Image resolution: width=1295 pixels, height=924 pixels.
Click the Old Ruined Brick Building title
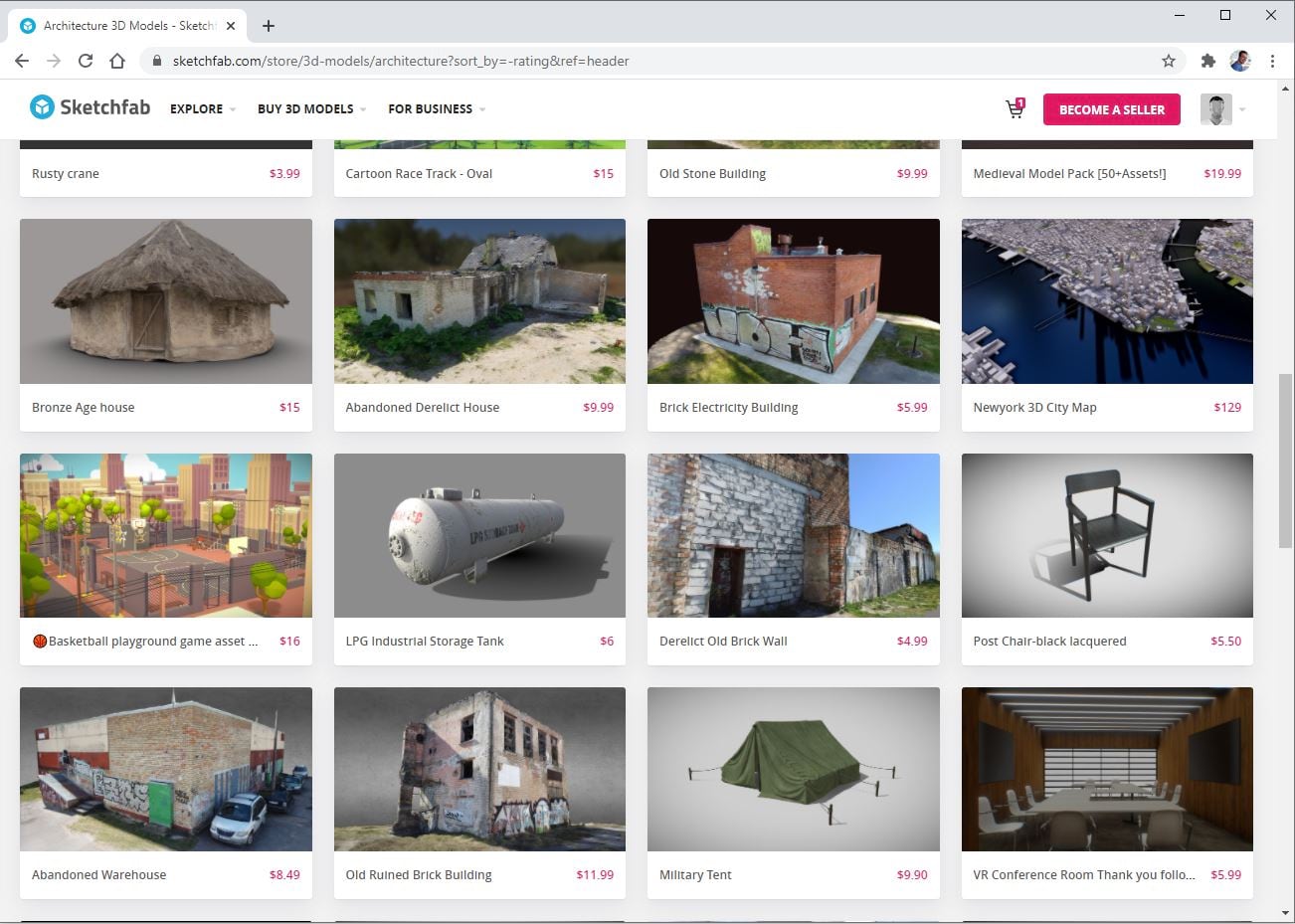419,875
